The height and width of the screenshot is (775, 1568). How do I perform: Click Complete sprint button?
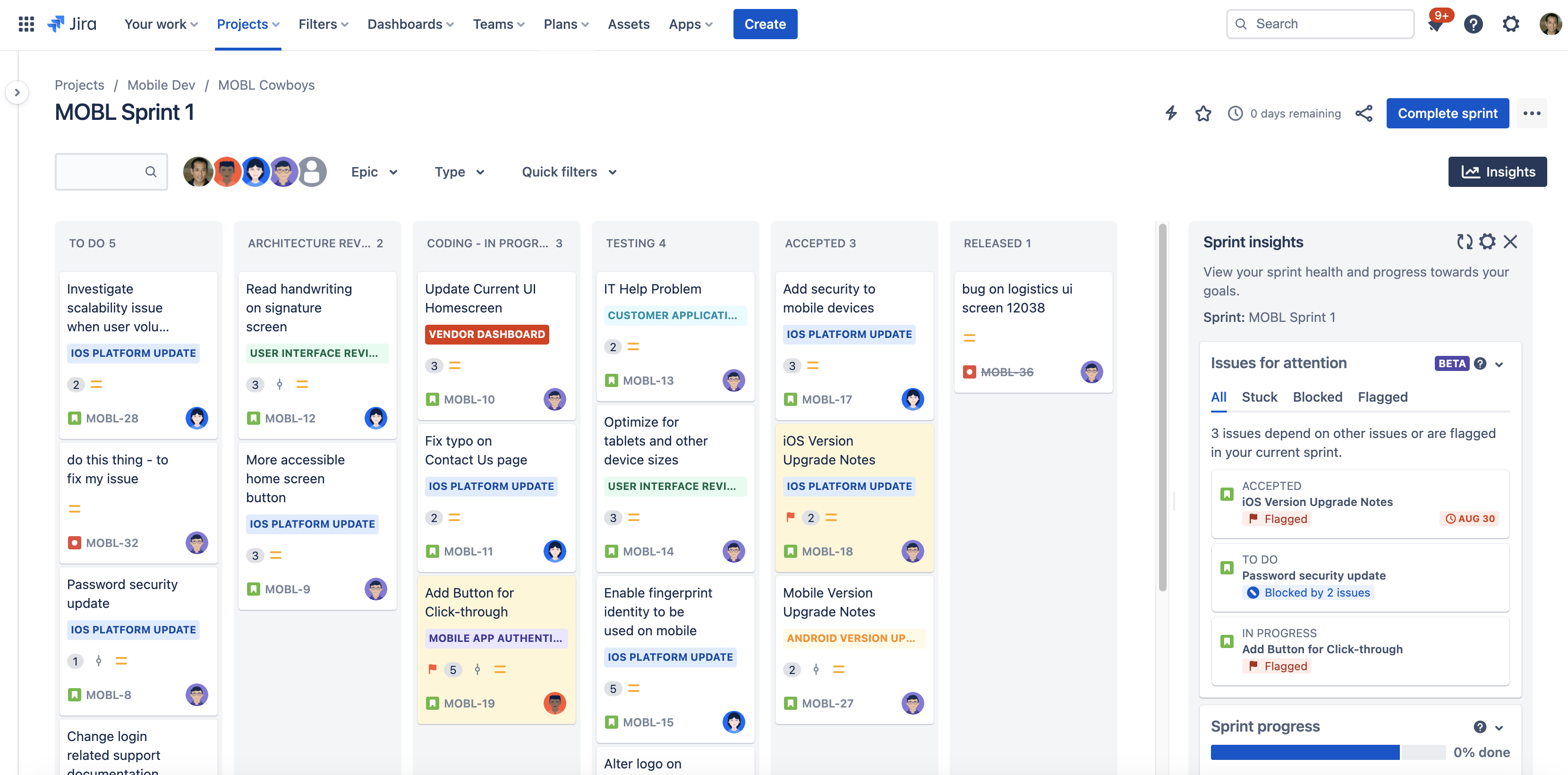[x=1448, y=112]
